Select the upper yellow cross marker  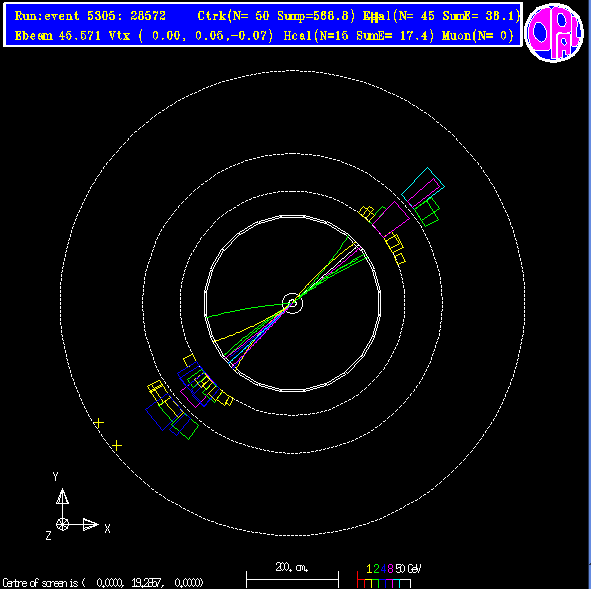(x=98, y=423)
